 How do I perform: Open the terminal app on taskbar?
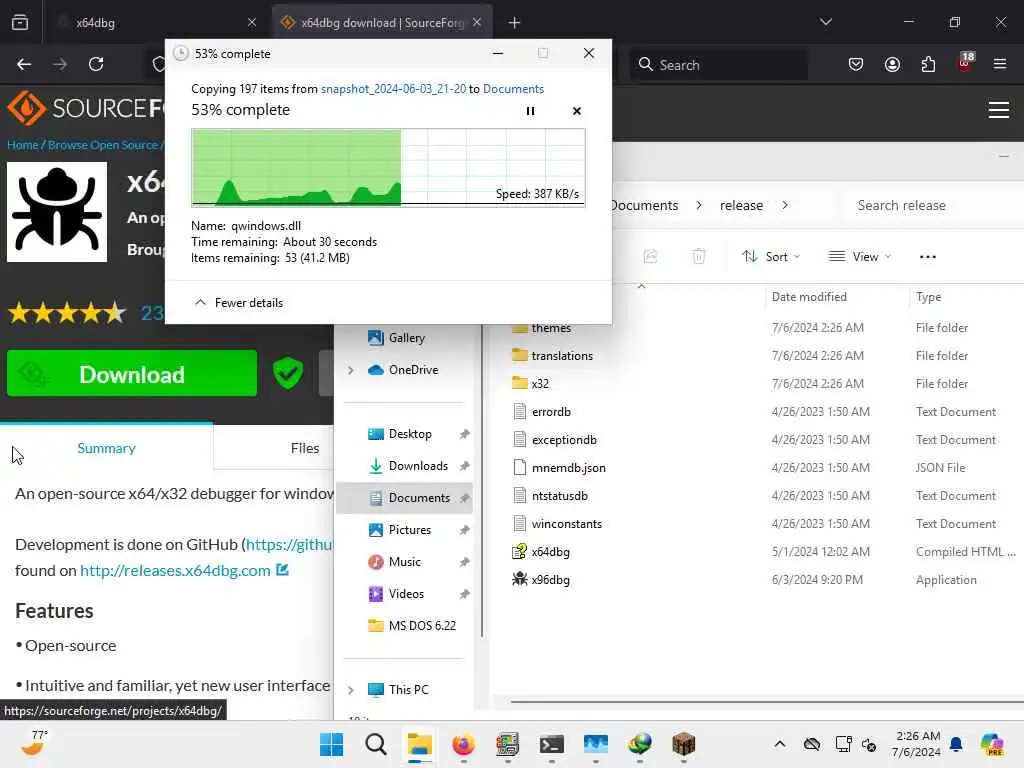pos(551,744)
